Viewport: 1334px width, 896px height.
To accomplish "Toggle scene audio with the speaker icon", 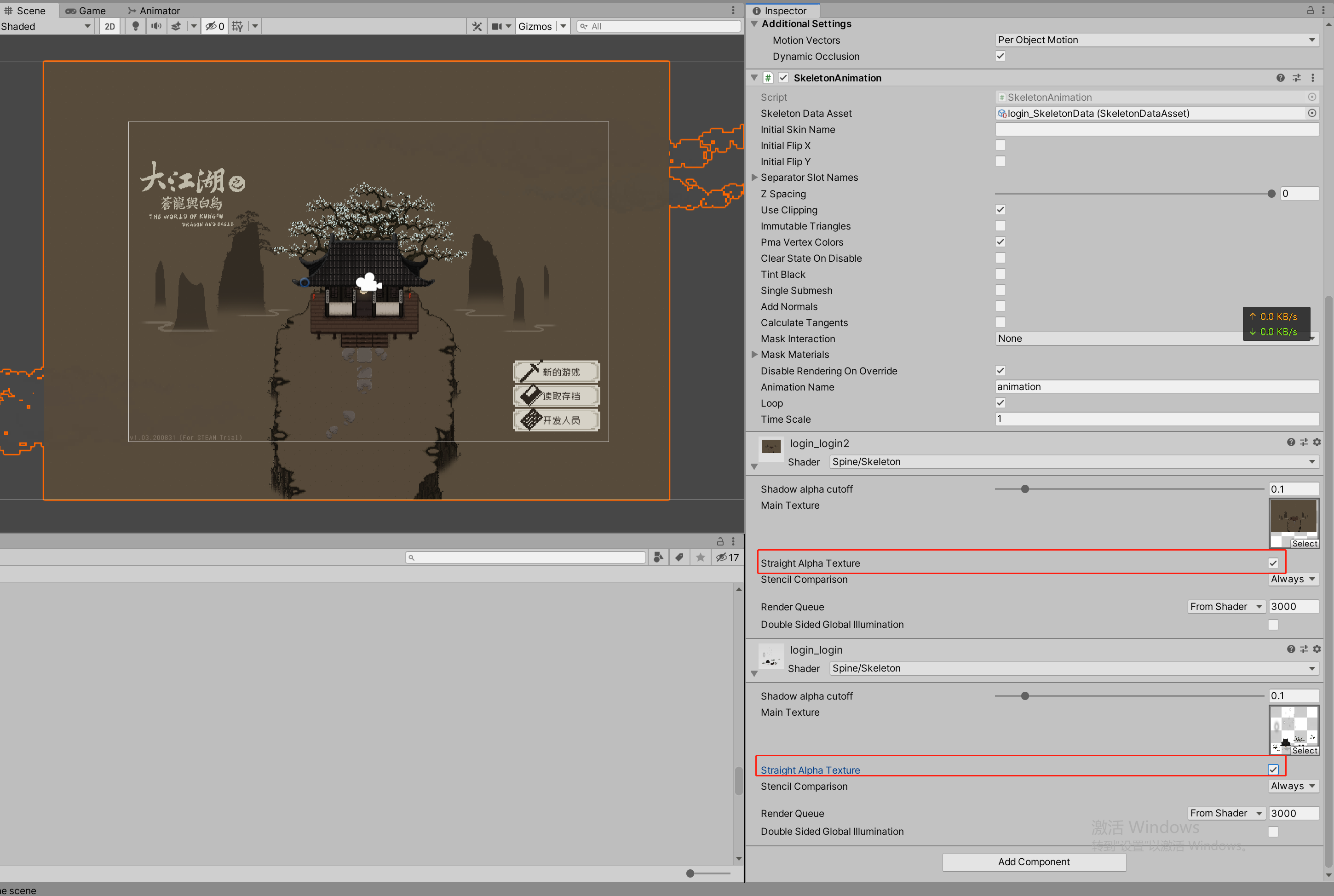I will point(156,26).
